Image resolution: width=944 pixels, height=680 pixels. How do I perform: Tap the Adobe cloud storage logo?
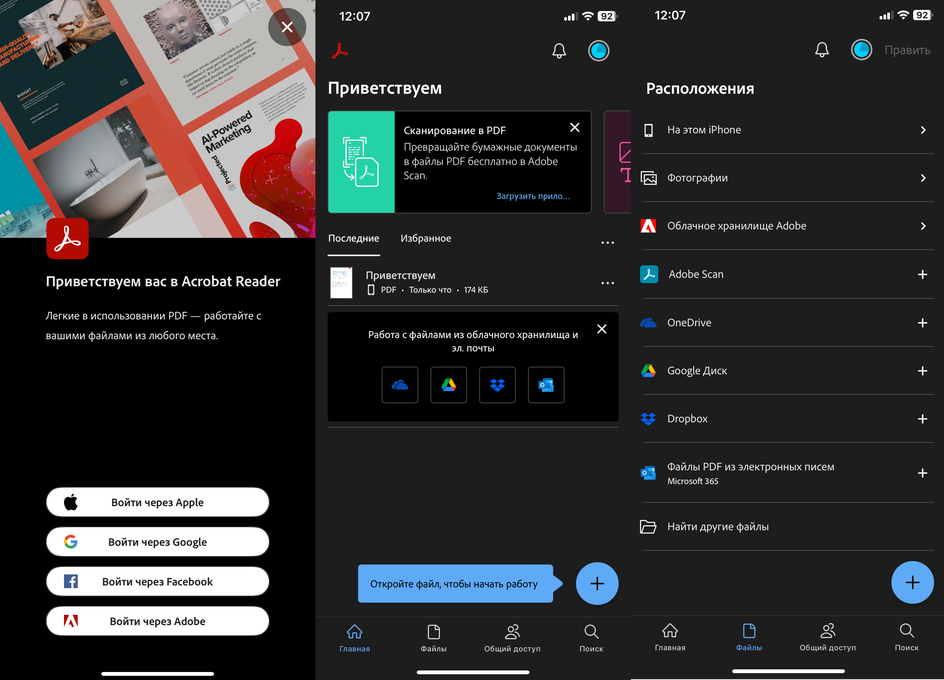648,226
